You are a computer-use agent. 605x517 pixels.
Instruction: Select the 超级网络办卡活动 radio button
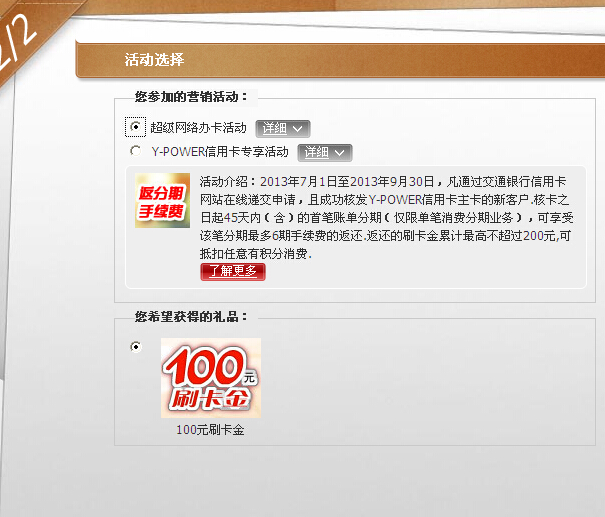tap(135, 127)
